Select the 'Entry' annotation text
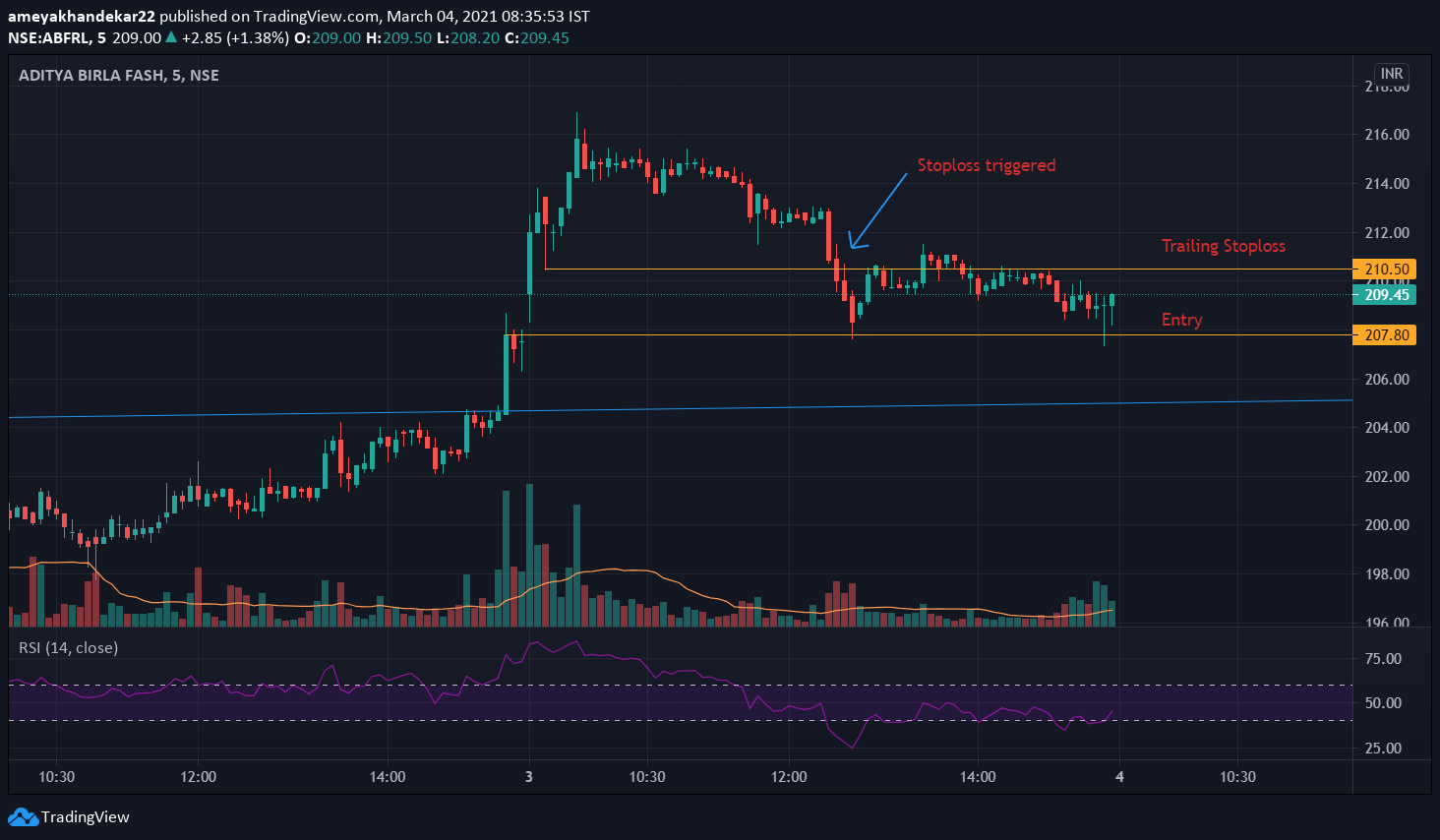1440x840 pixels. [x=1181, y=320]
